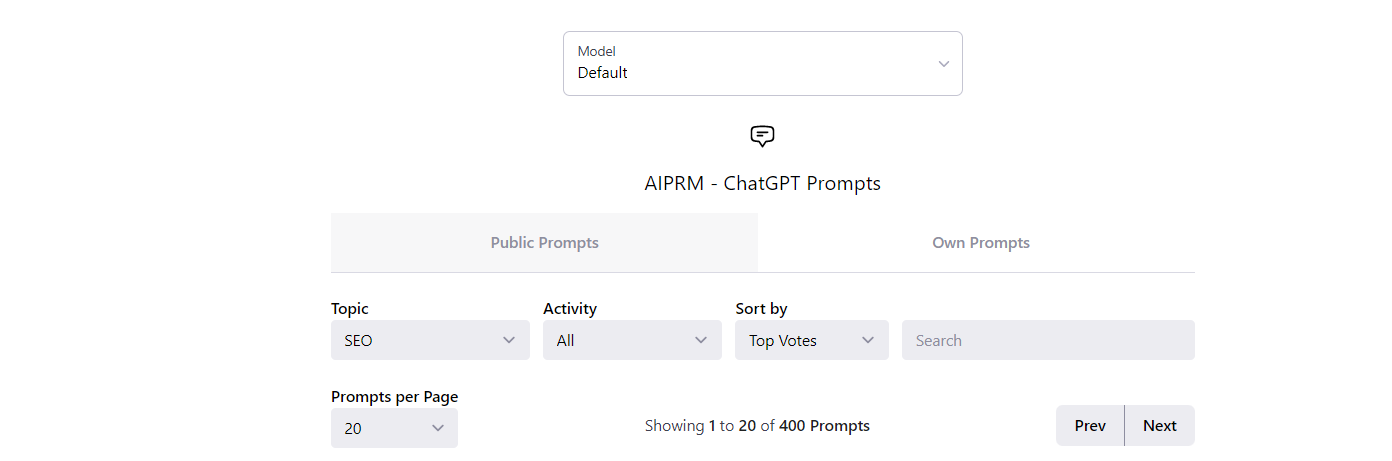Go back with the Prev button
Screen dimensions: 1392x461
[x=1090, y=425]
